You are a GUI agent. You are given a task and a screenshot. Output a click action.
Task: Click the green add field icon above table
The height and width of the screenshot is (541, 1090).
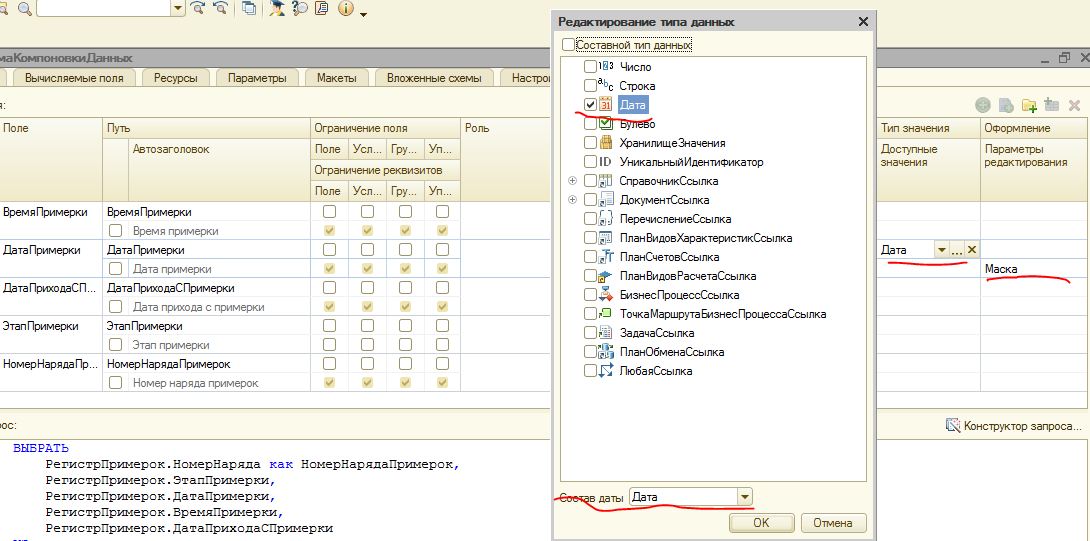982,105
